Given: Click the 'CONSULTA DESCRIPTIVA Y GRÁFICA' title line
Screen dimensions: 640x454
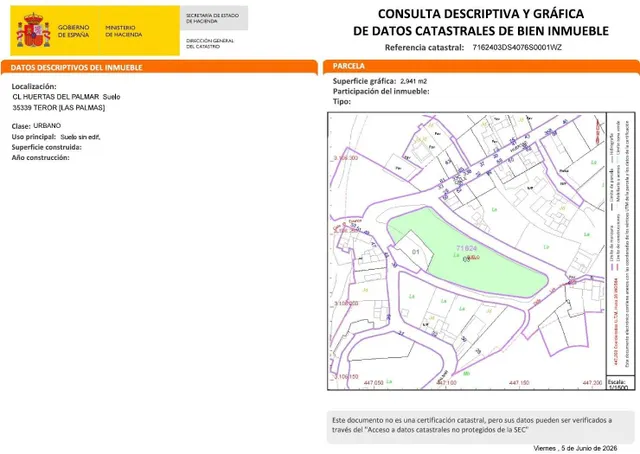Looking at the screenshot, I should click(481, 14).
